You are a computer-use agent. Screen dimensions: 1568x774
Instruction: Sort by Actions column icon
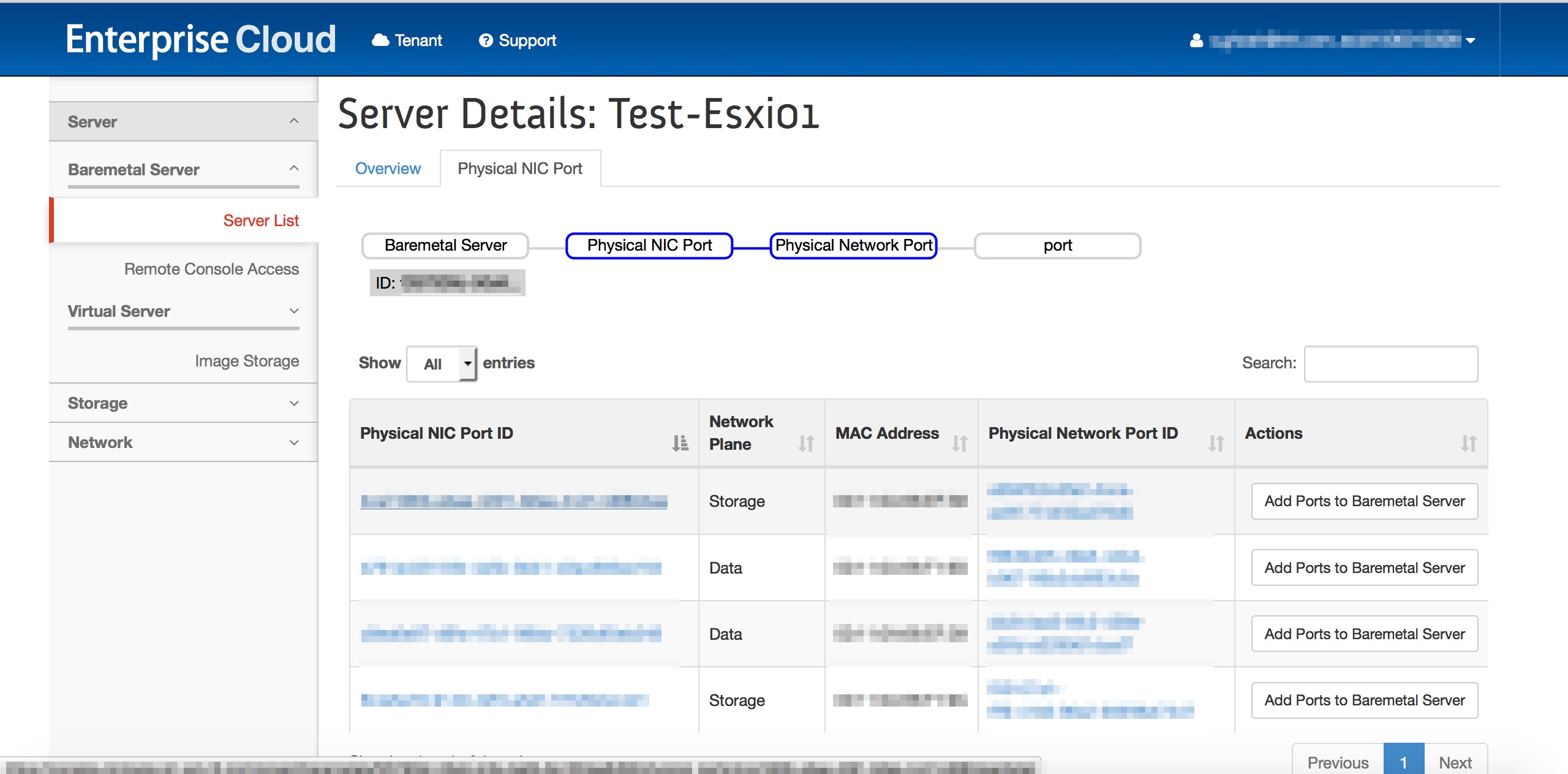click(1468, 442)
